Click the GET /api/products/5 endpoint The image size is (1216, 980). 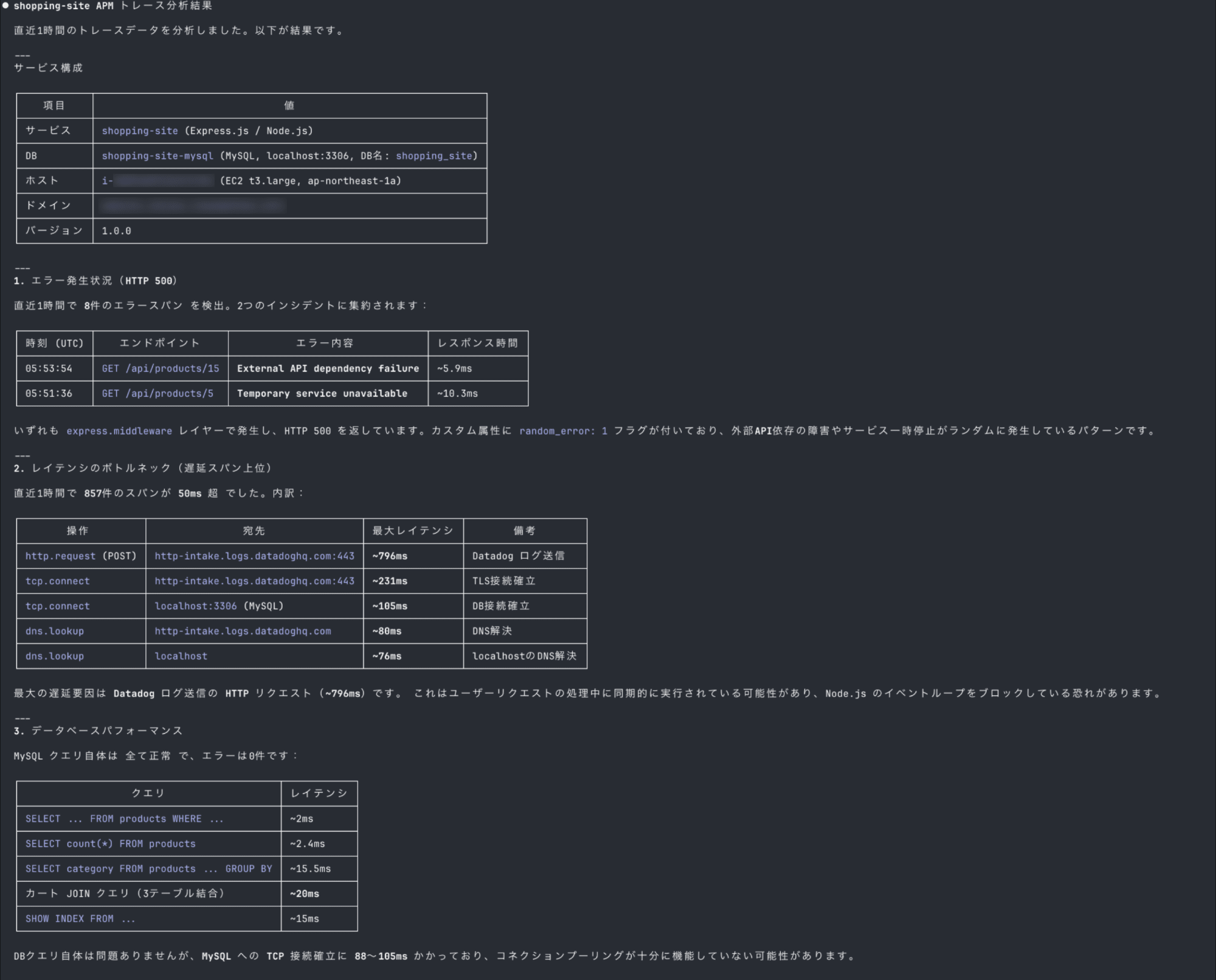tap(157, 393)
